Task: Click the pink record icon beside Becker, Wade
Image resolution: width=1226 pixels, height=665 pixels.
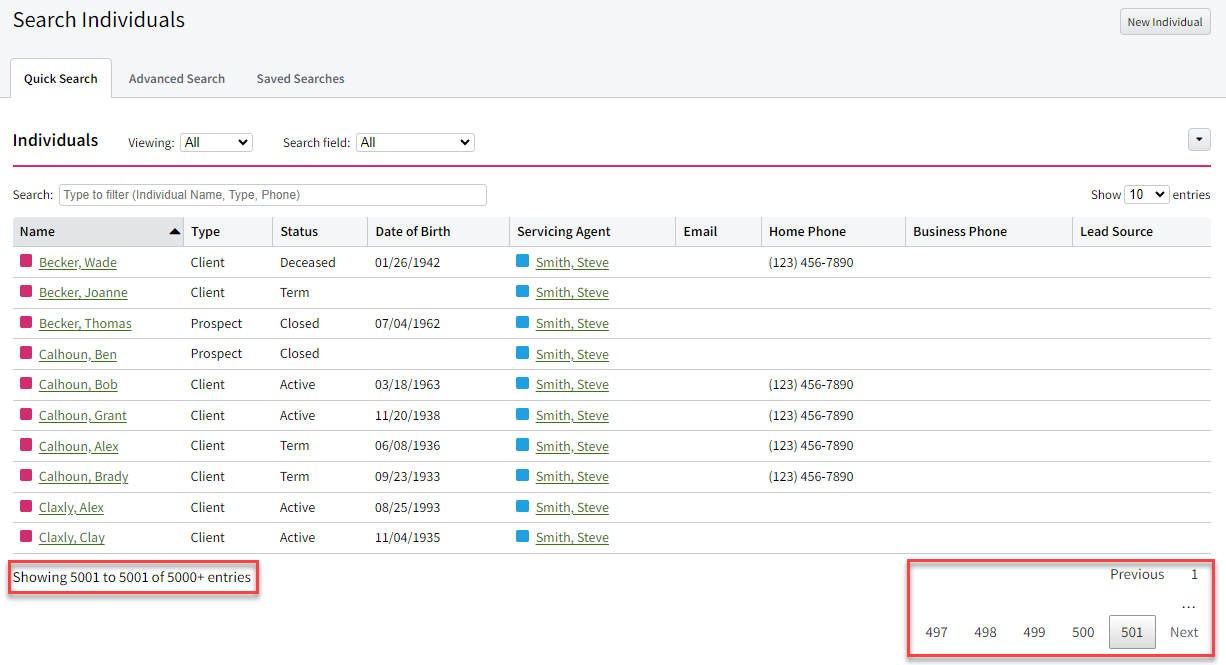Action: point(22,261)
